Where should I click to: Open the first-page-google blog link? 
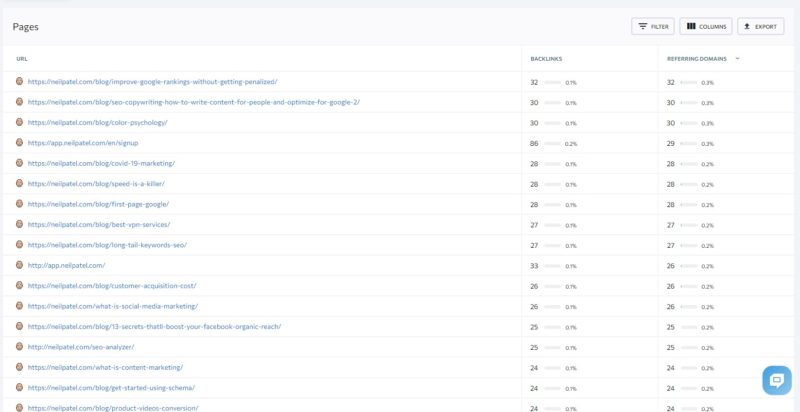(98, 204)
